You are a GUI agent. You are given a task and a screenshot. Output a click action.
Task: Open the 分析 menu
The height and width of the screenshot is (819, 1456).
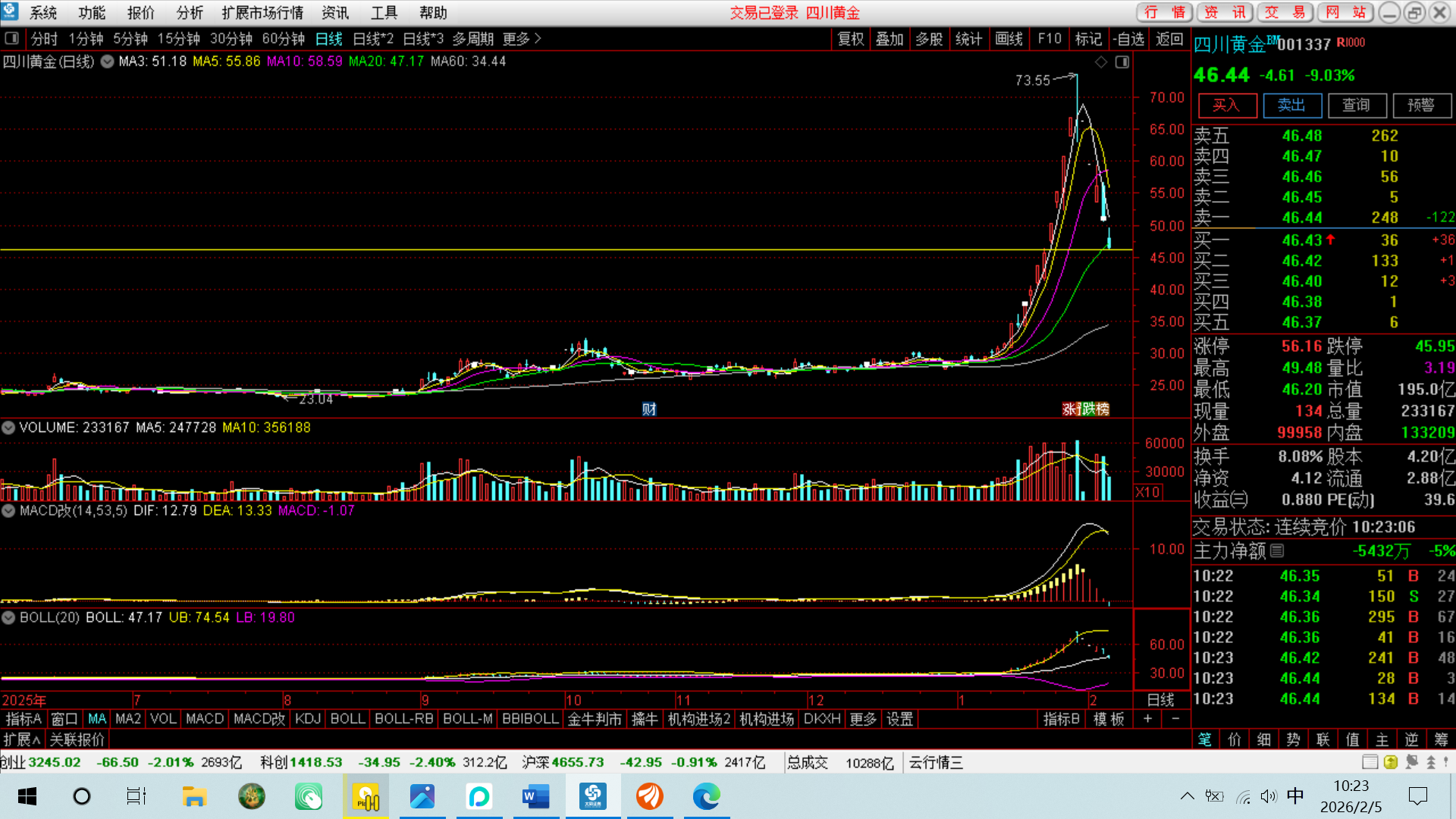tap(190, 13)
